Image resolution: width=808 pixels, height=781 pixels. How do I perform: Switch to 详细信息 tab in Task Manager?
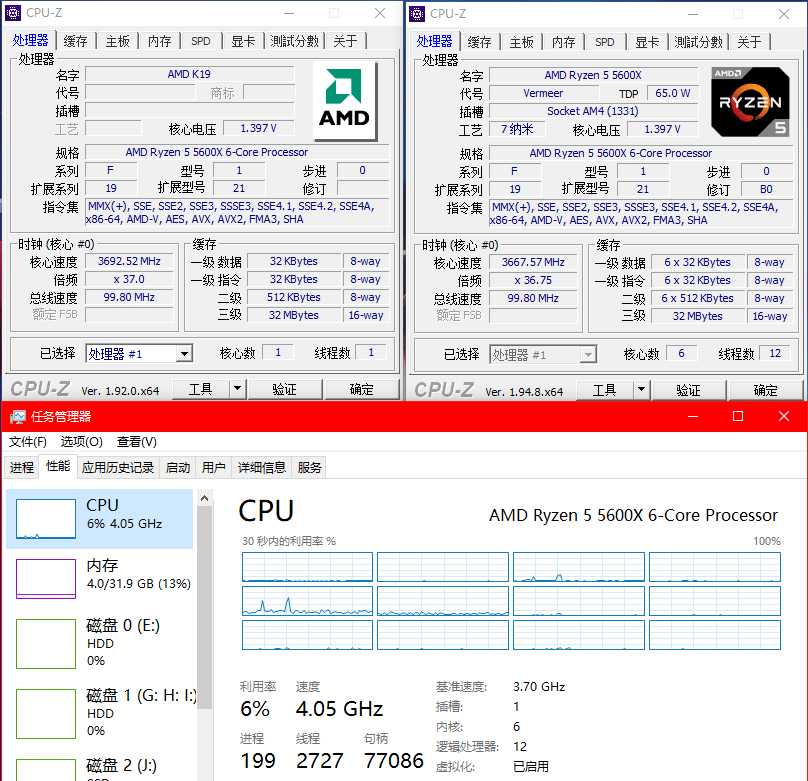[262, 468]
